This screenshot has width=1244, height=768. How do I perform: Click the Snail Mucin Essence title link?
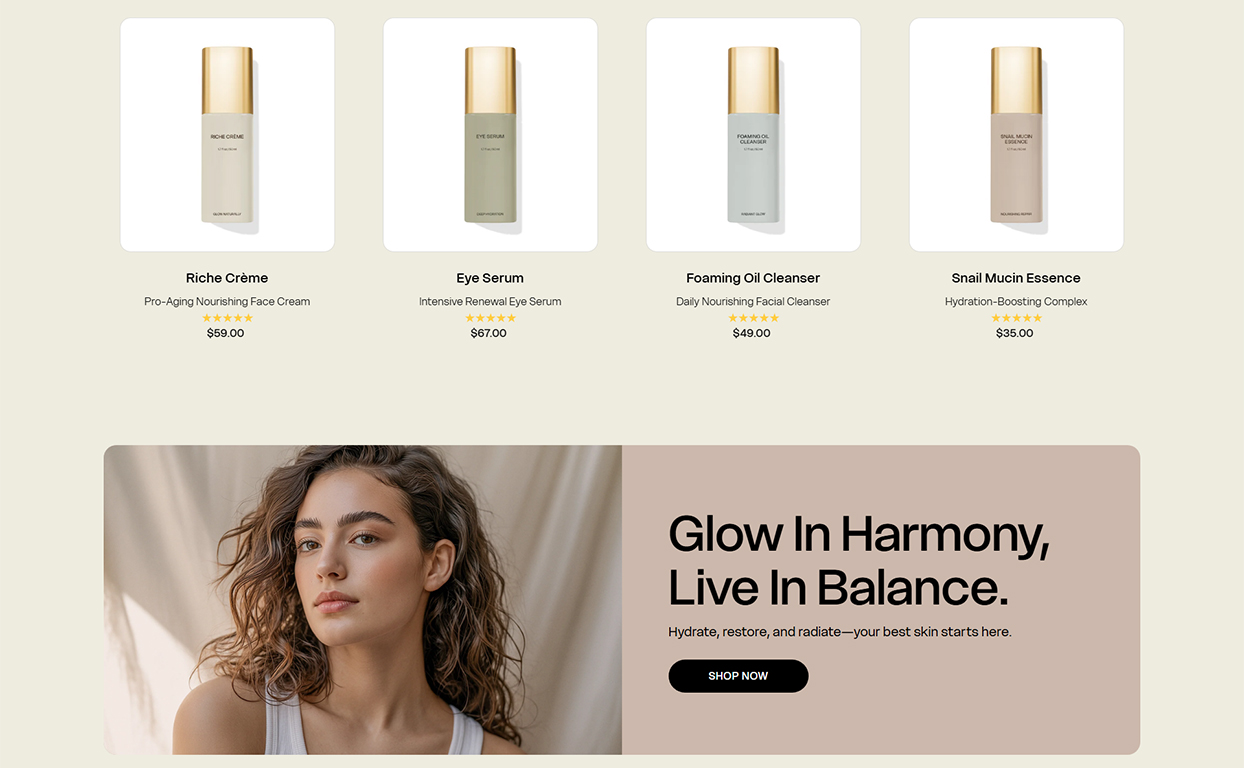coord(1016,278)
